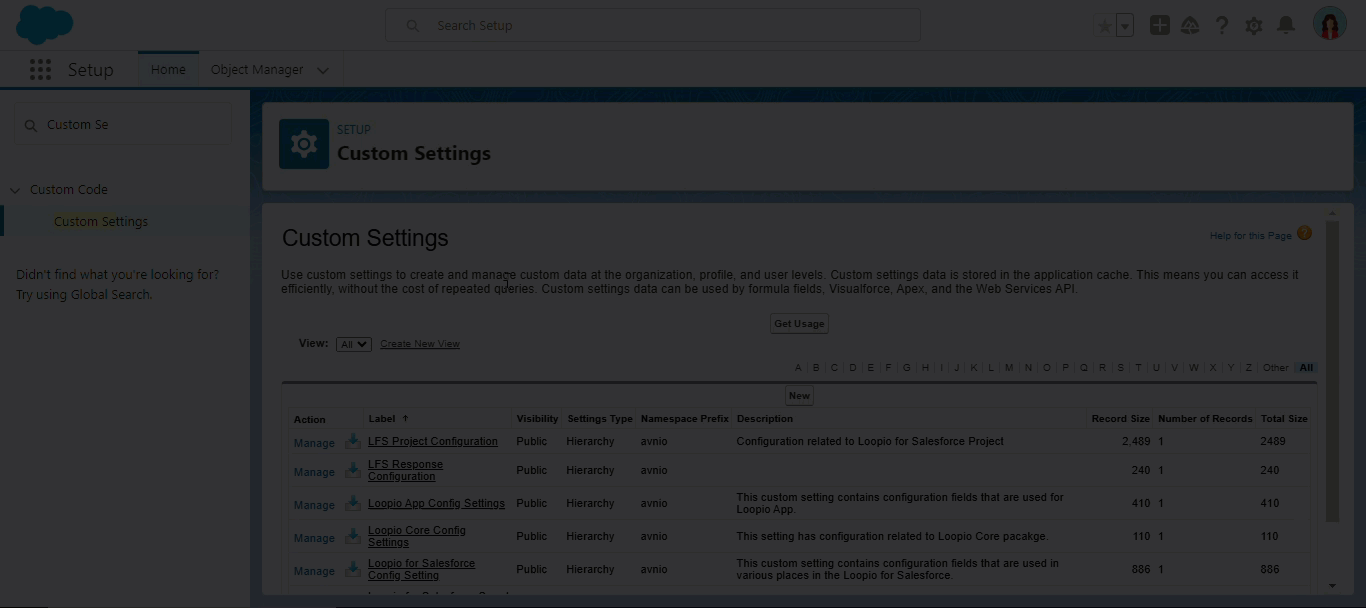Open the notifications bell
Viewport: 1366px width, 608px height.
[1286, 25]
